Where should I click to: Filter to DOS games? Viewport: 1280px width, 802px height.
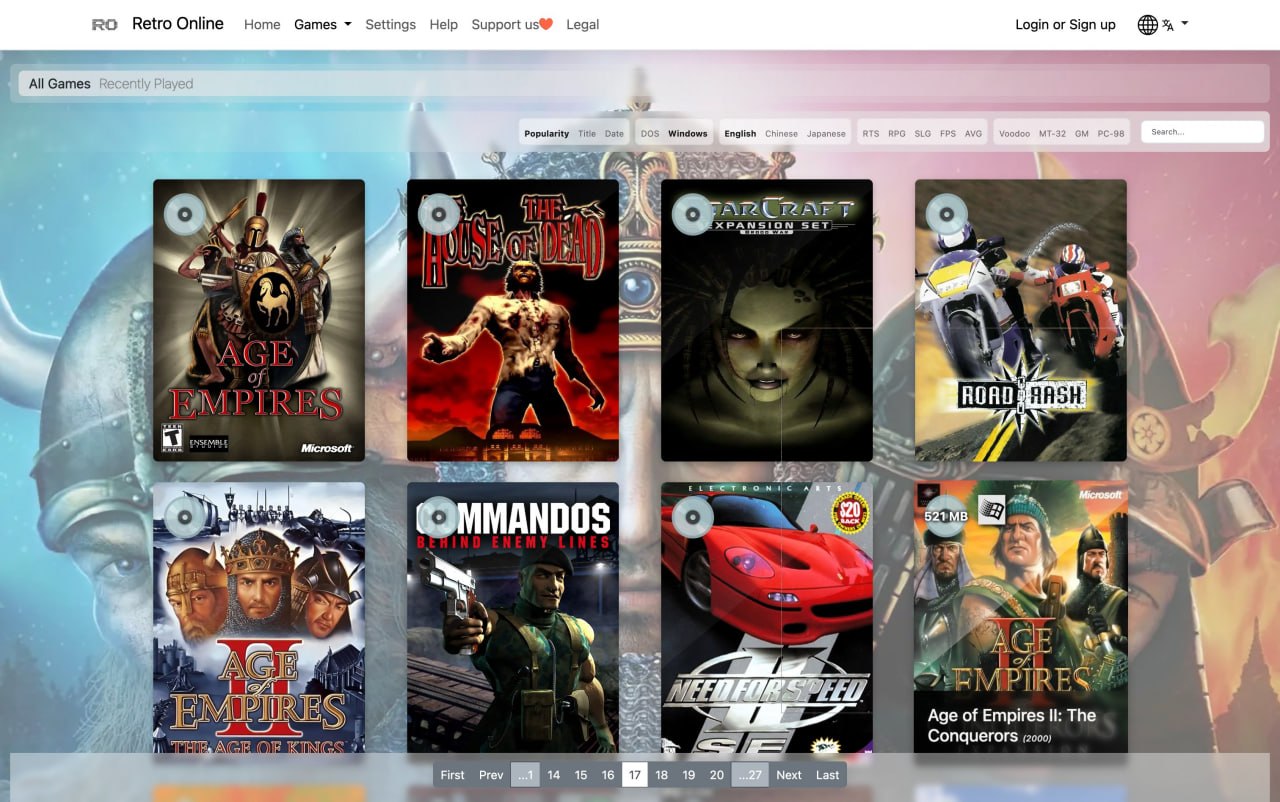pyautogui.click(x=650, y=133)
